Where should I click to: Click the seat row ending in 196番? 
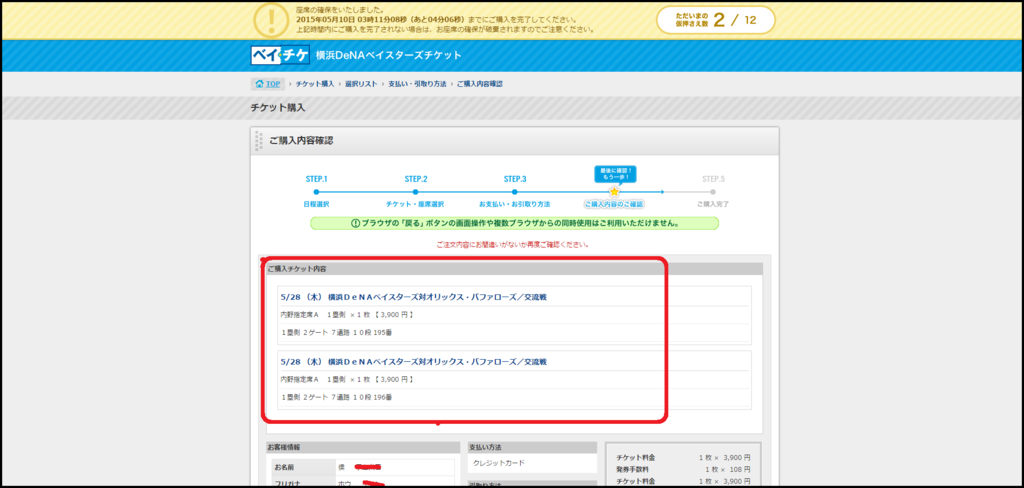coord(336,397)
